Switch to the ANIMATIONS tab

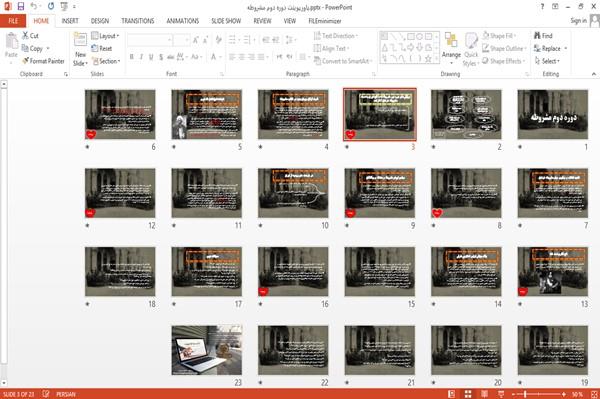[x=183, y=21]
